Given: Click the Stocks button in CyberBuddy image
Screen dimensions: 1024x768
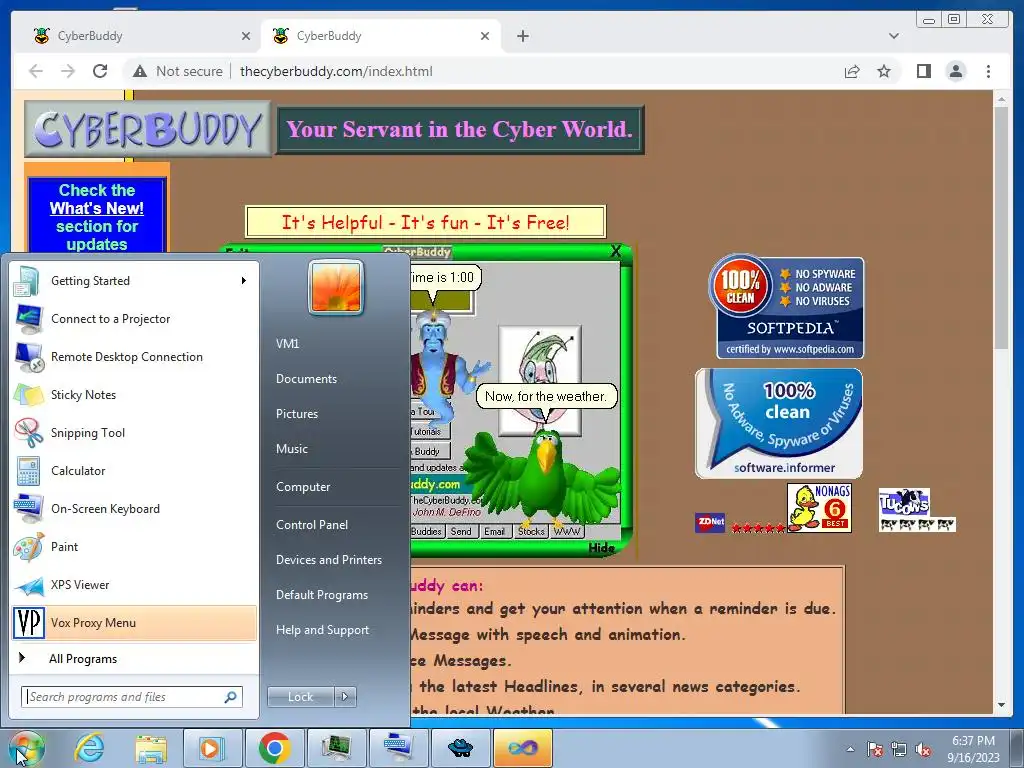Looking at the screenshot, I should pyautogui.click(x=531, y=532).
